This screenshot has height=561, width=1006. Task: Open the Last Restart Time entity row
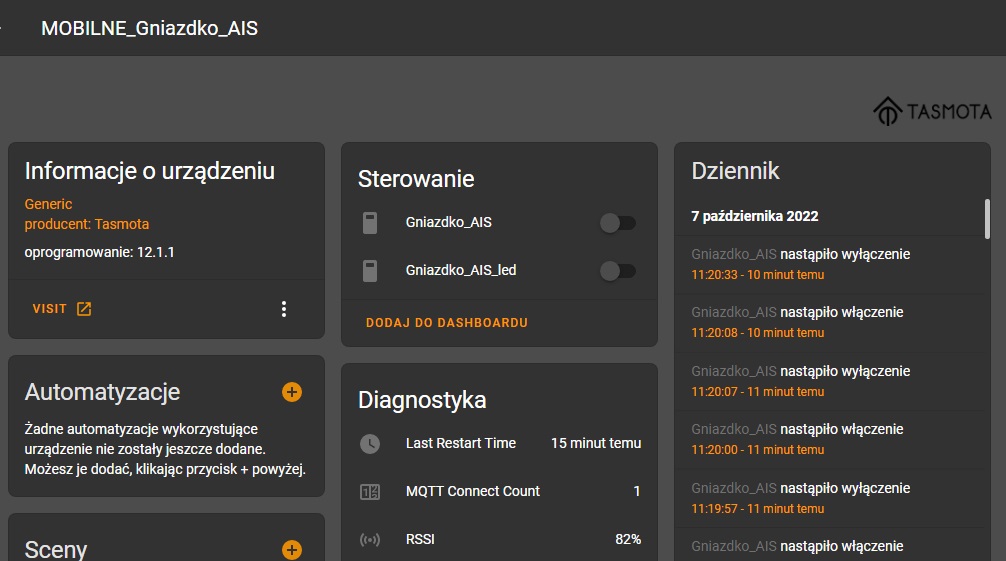click(499, 444)
